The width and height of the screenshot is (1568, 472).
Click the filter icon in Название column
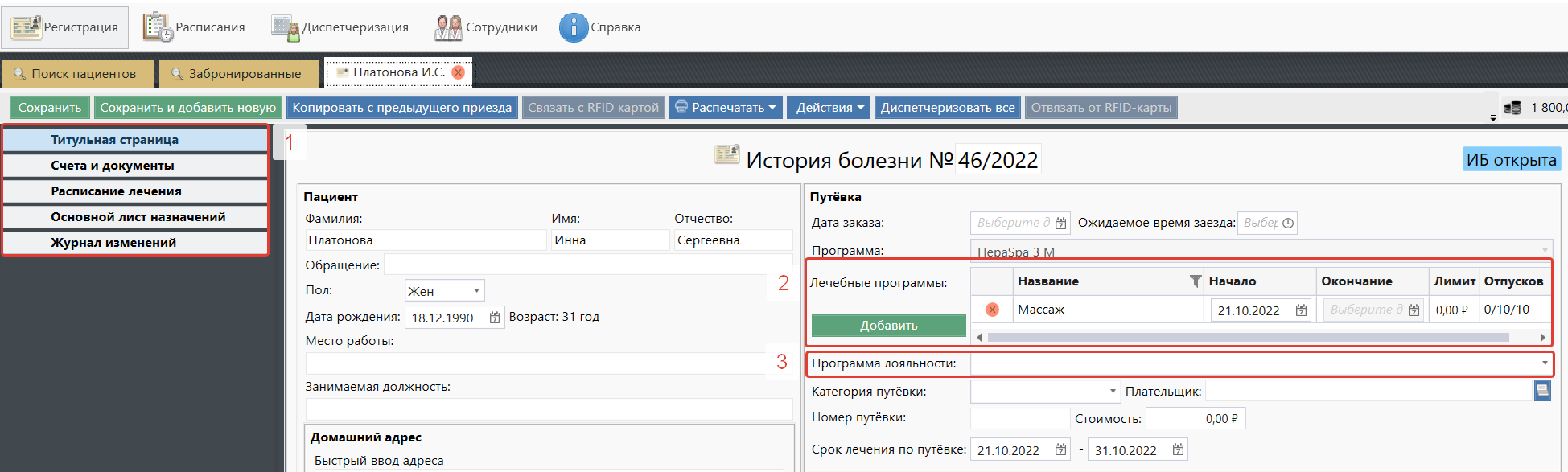tap(1196, 281)
